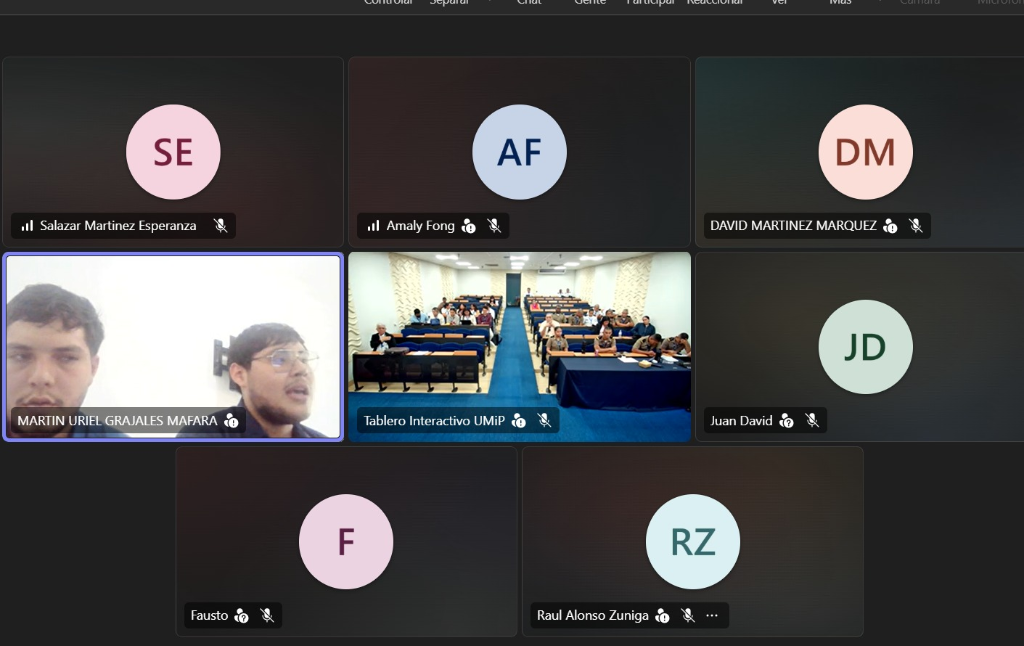1024x646 pixels.
Task: Click the signal bars icon beside Amaly Fong
Action: pyautogui.click(x=374, y=226)
